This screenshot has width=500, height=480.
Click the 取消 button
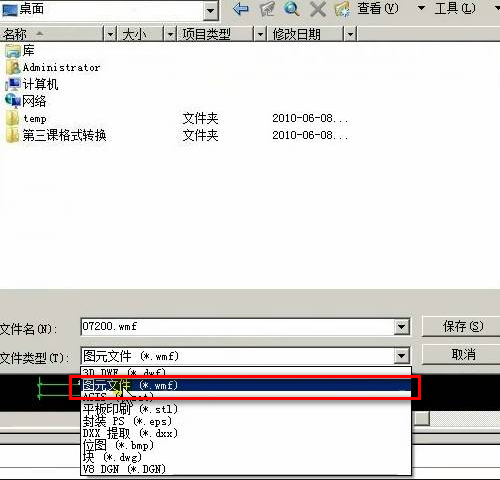[x=462, y=354]
